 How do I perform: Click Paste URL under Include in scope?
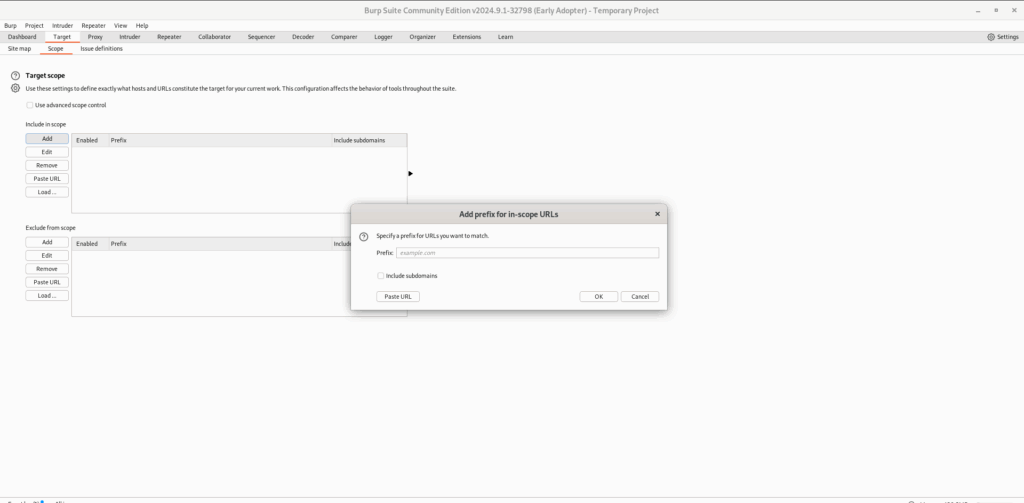tap(47, 179)
